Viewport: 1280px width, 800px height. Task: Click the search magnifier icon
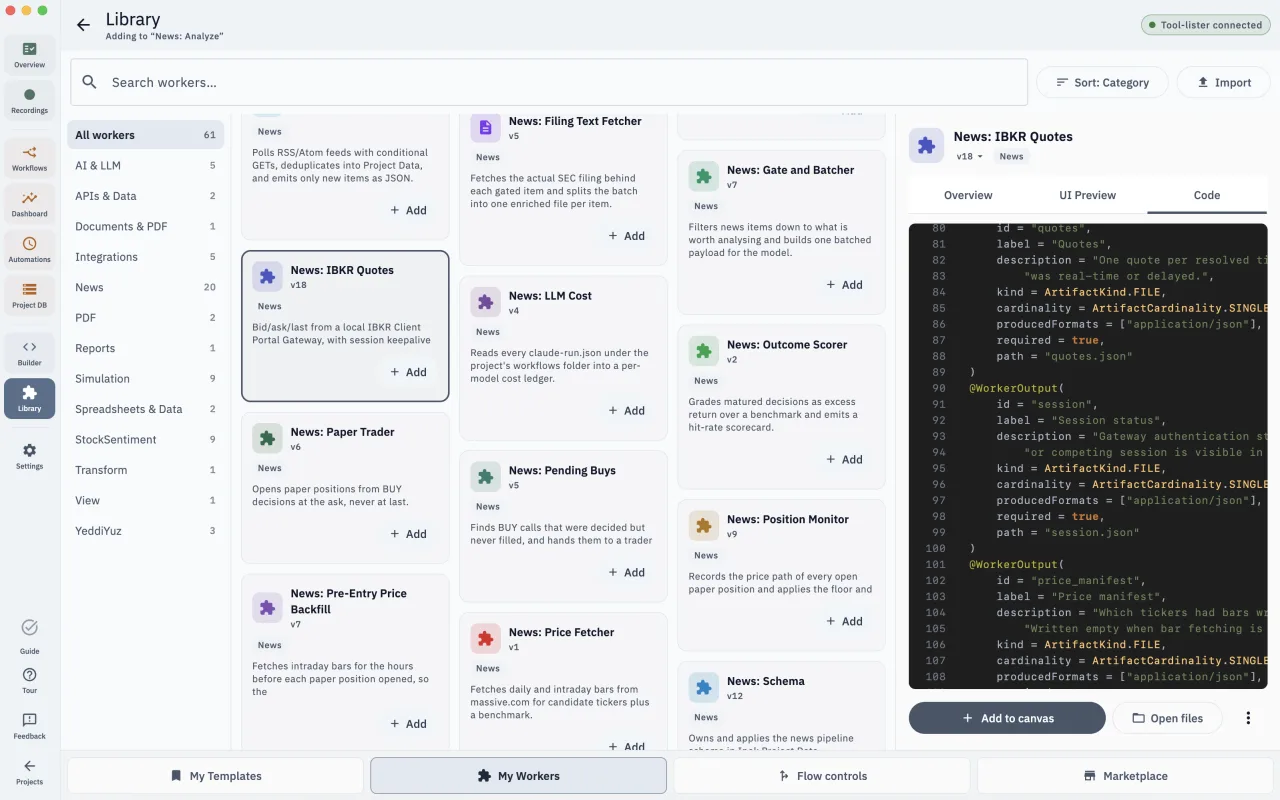click(x=90, y=82)
